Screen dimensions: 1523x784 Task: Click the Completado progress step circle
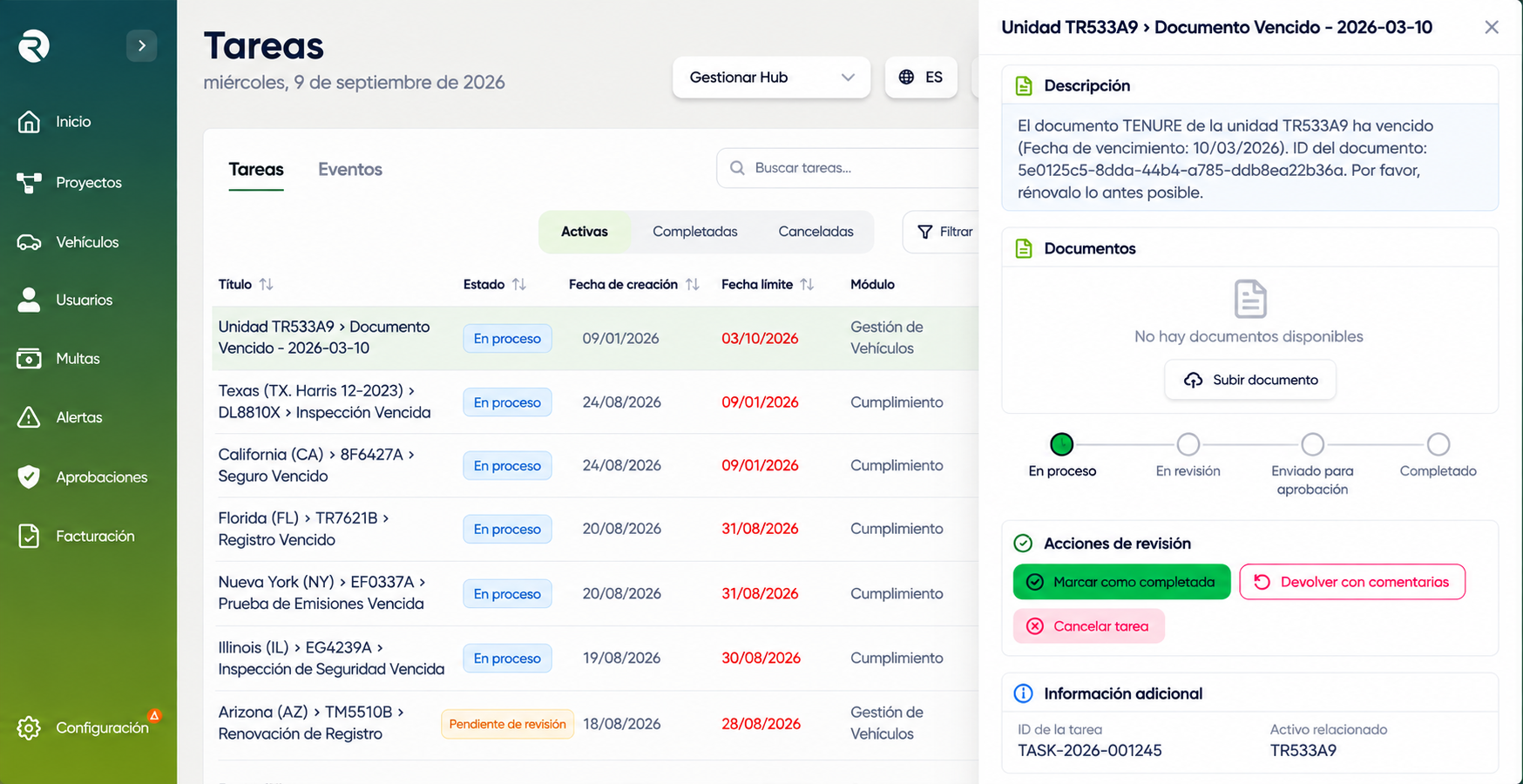(1438, 444)
